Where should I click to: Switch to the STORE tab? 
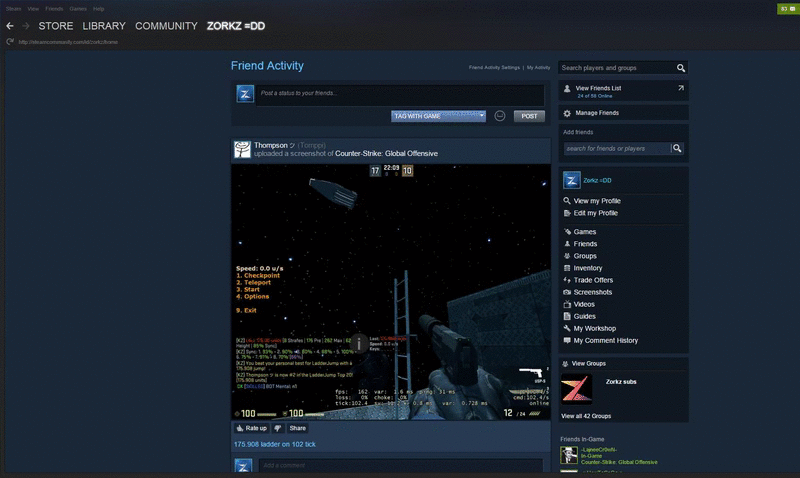(56, 26)
